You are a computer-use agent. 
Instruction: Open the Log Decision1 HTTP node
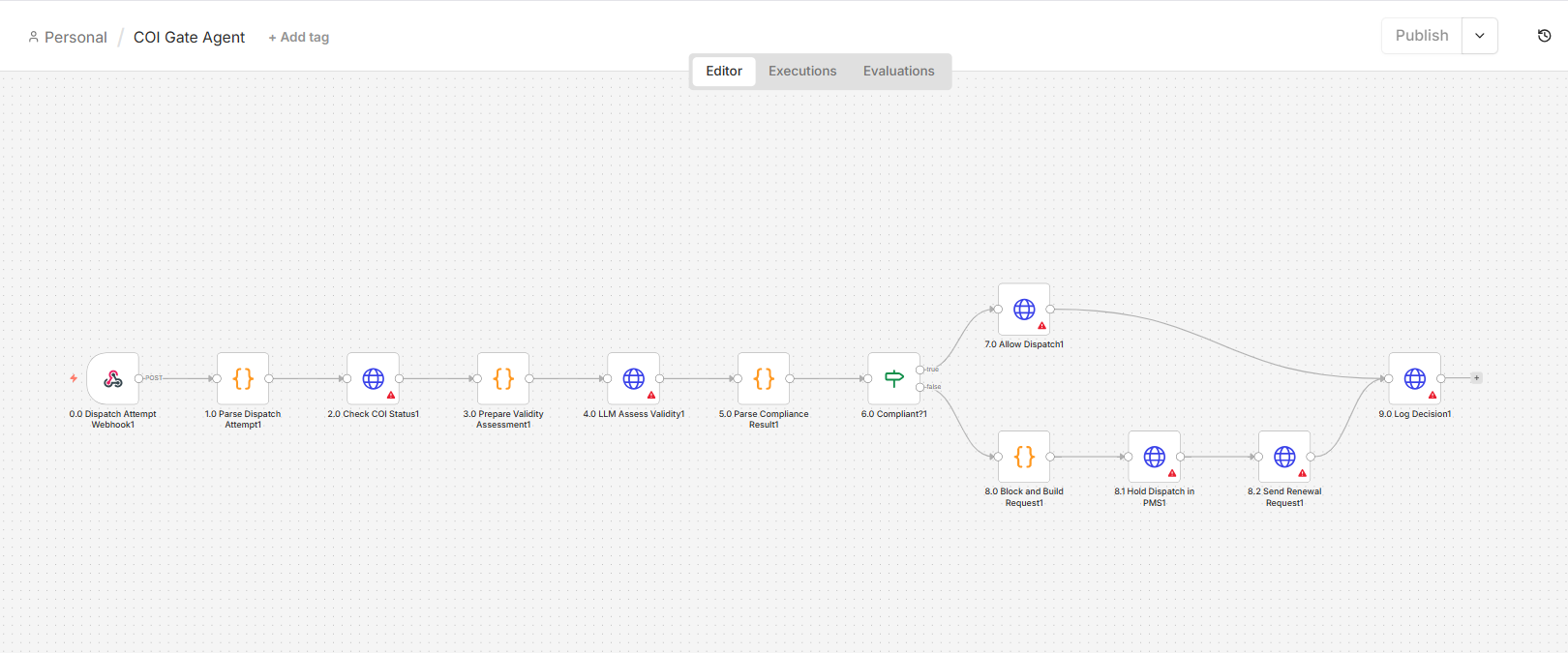[1415, 378]
